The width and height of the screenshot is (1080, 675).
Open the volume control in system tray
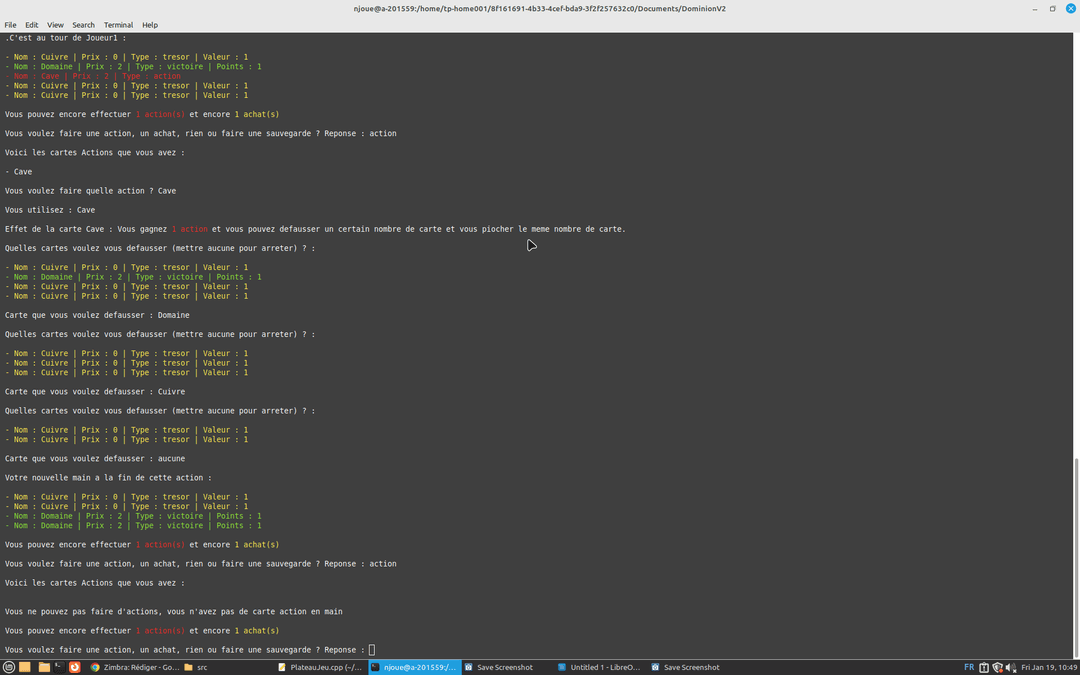(1011, 667)
